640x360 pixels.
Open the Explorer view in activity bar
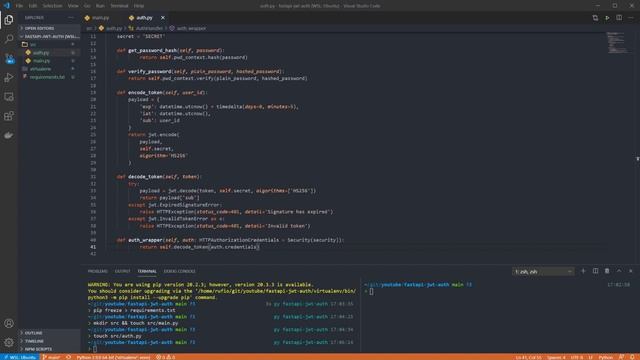coord(9,20)
